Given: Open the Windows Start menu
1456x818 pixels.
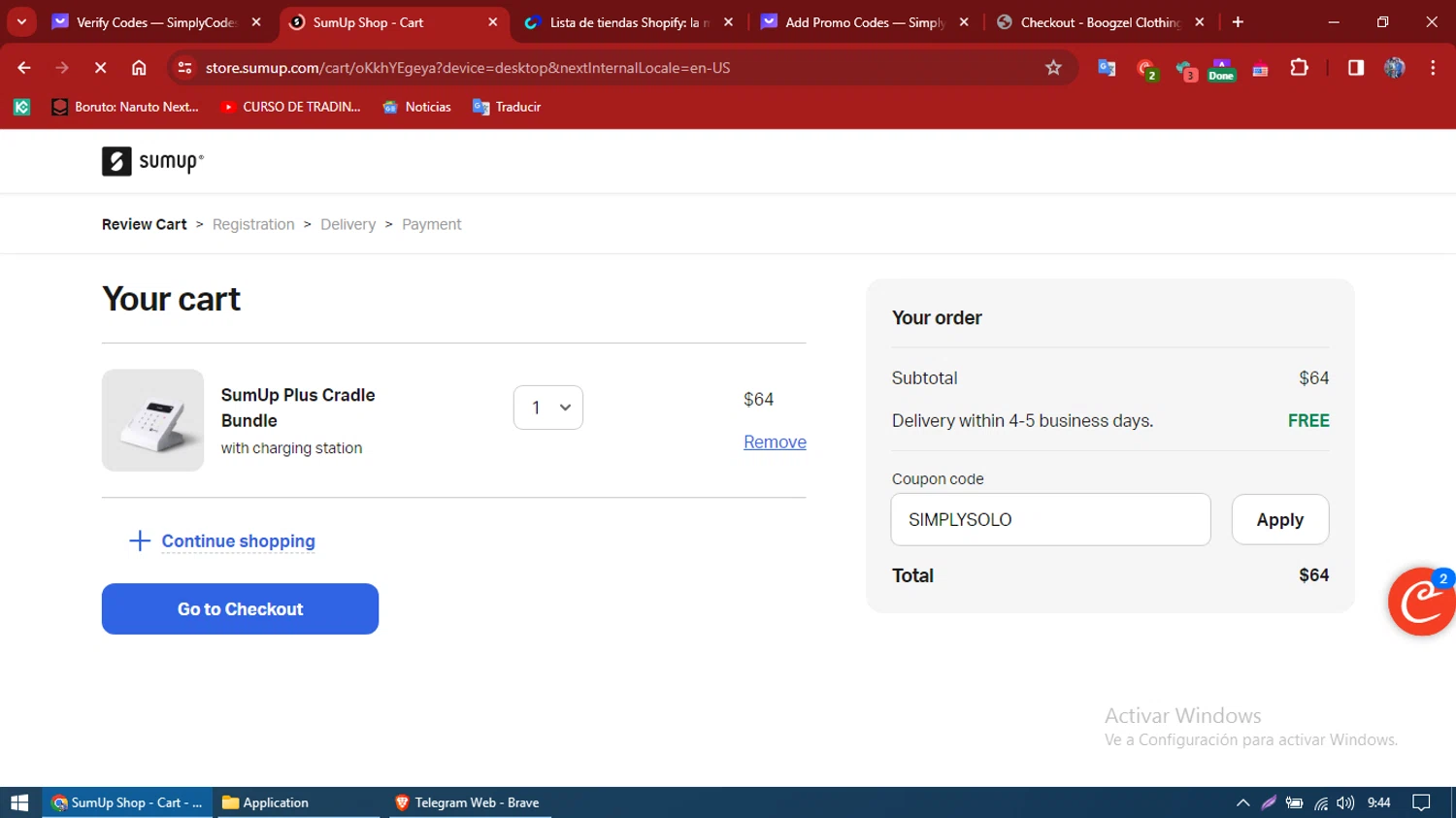Looking at the screenshot, I should (19, 802).
